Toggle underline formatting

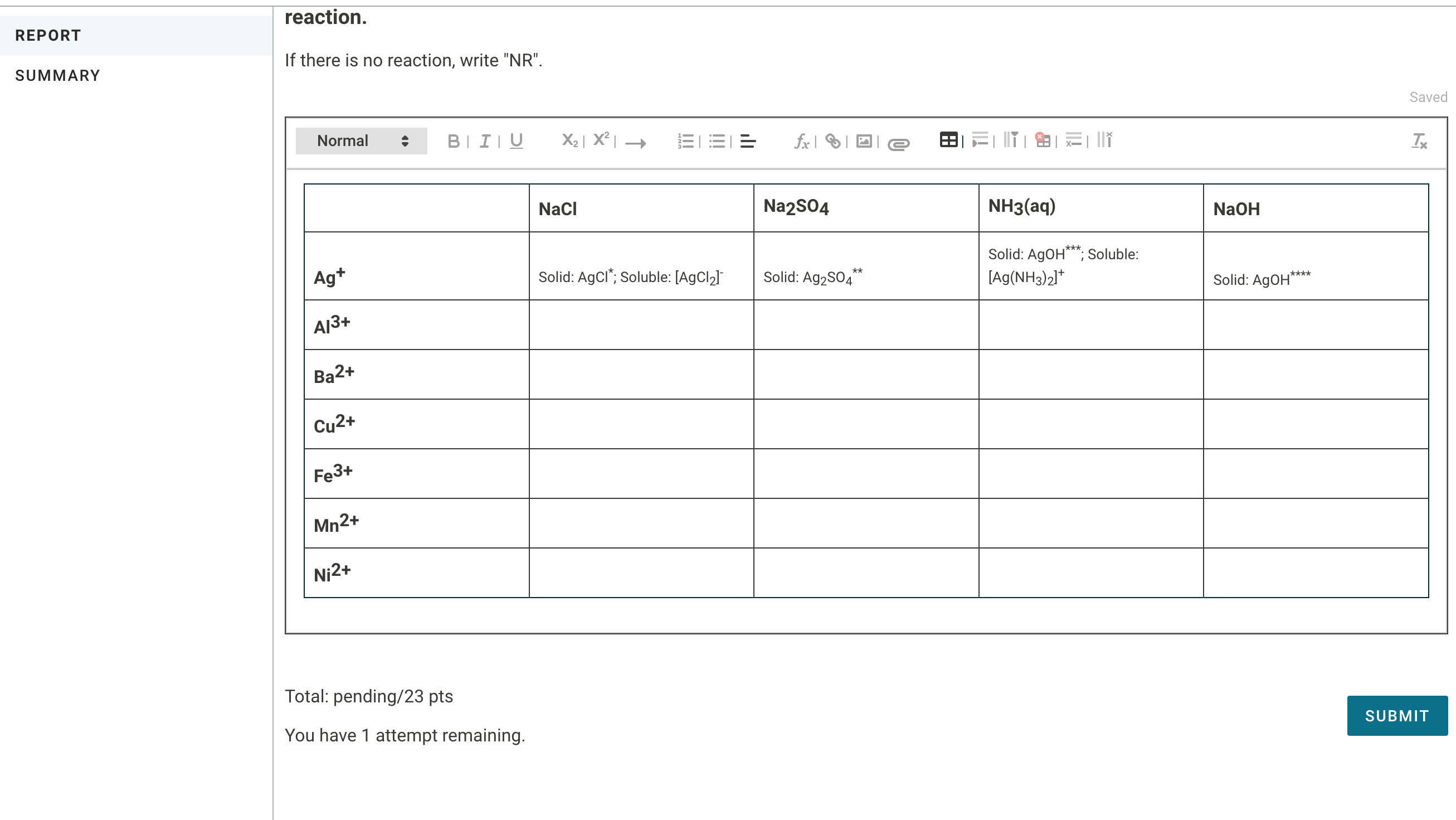[x=515, y=141]
